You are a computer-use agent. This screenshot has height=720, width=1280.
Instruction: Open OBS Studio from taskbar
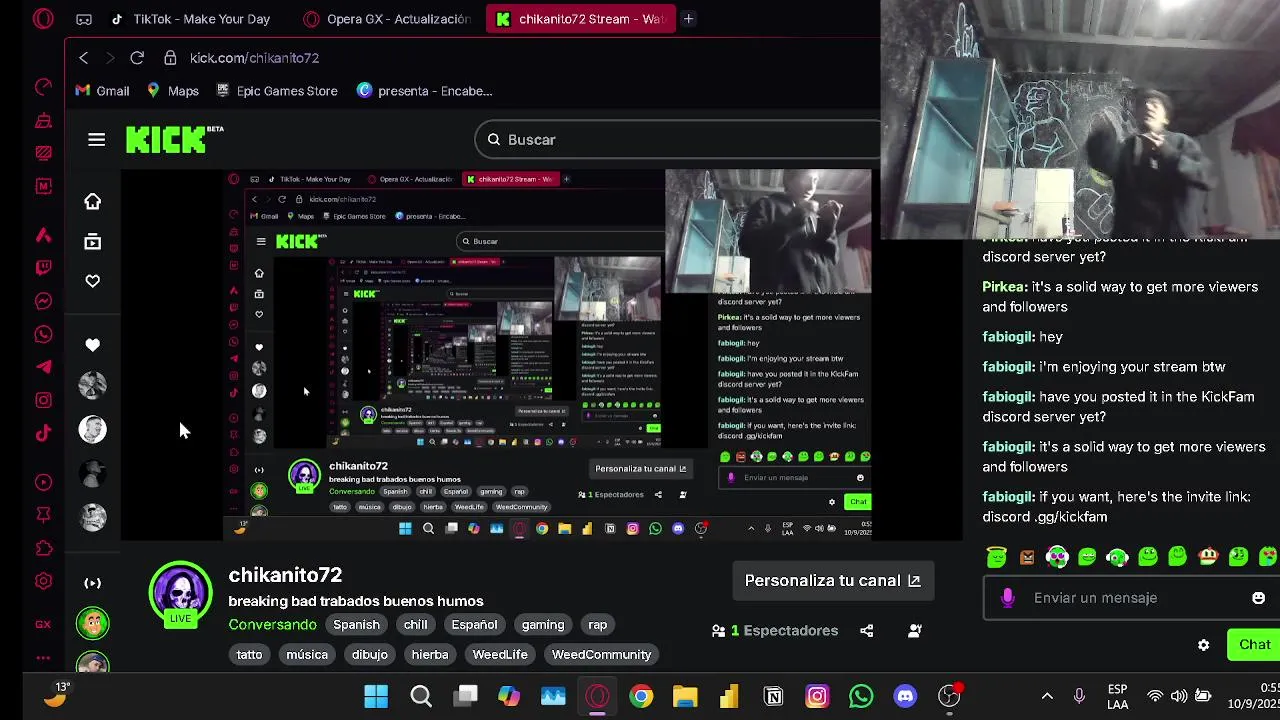(949, 696)
